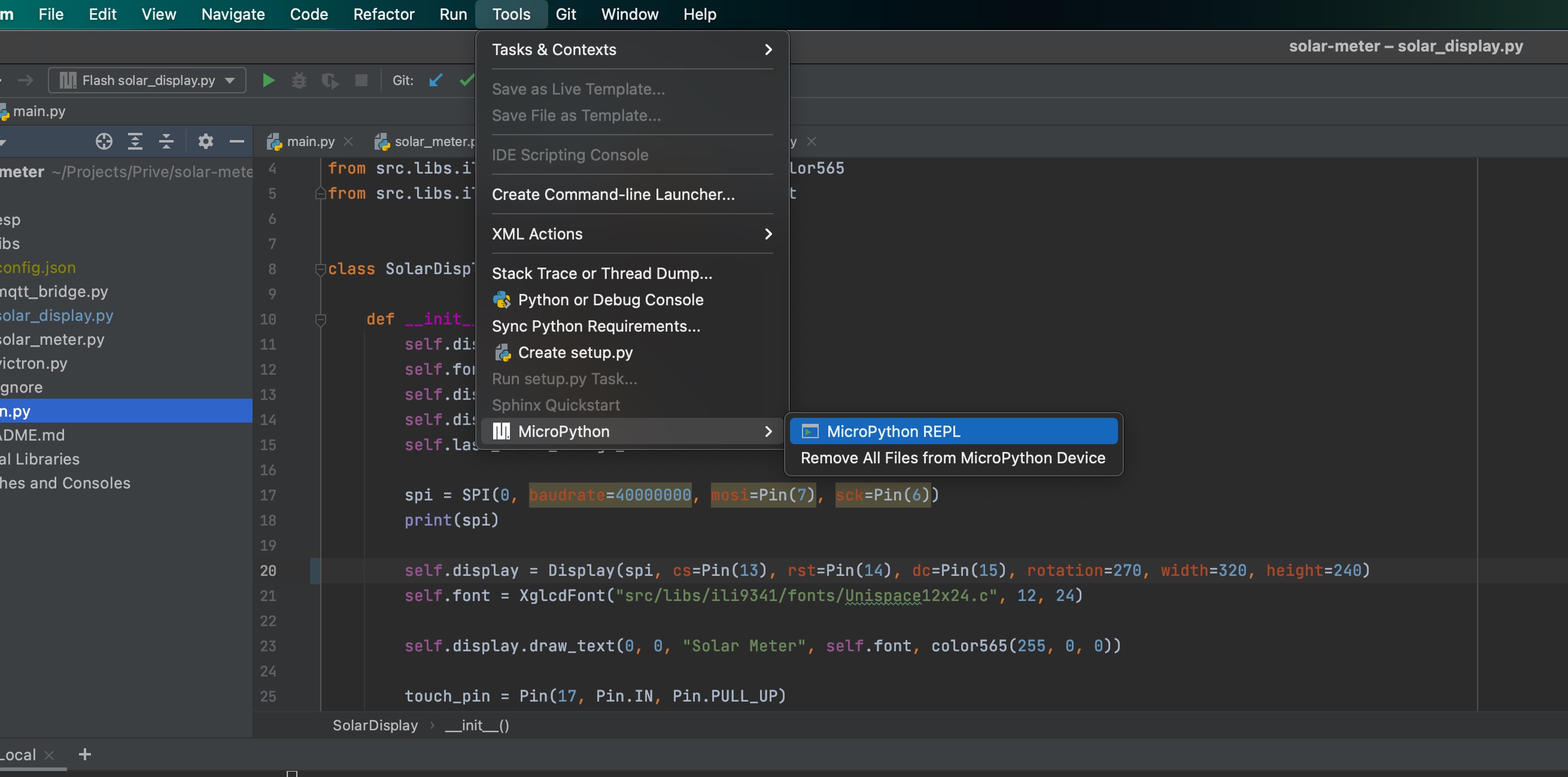Open the Edit menu
The width and height of the screenshot is (1568, 777).
coord(102,14)
